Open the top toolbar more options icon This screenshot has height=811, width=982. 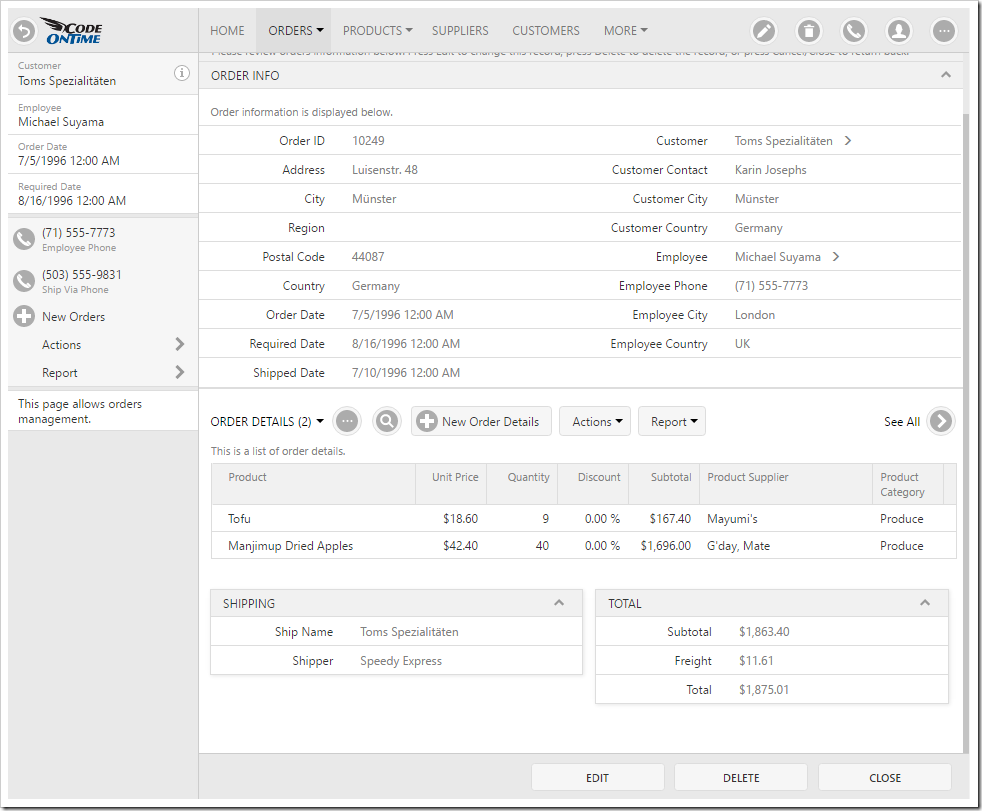click(x=944, y=31)
